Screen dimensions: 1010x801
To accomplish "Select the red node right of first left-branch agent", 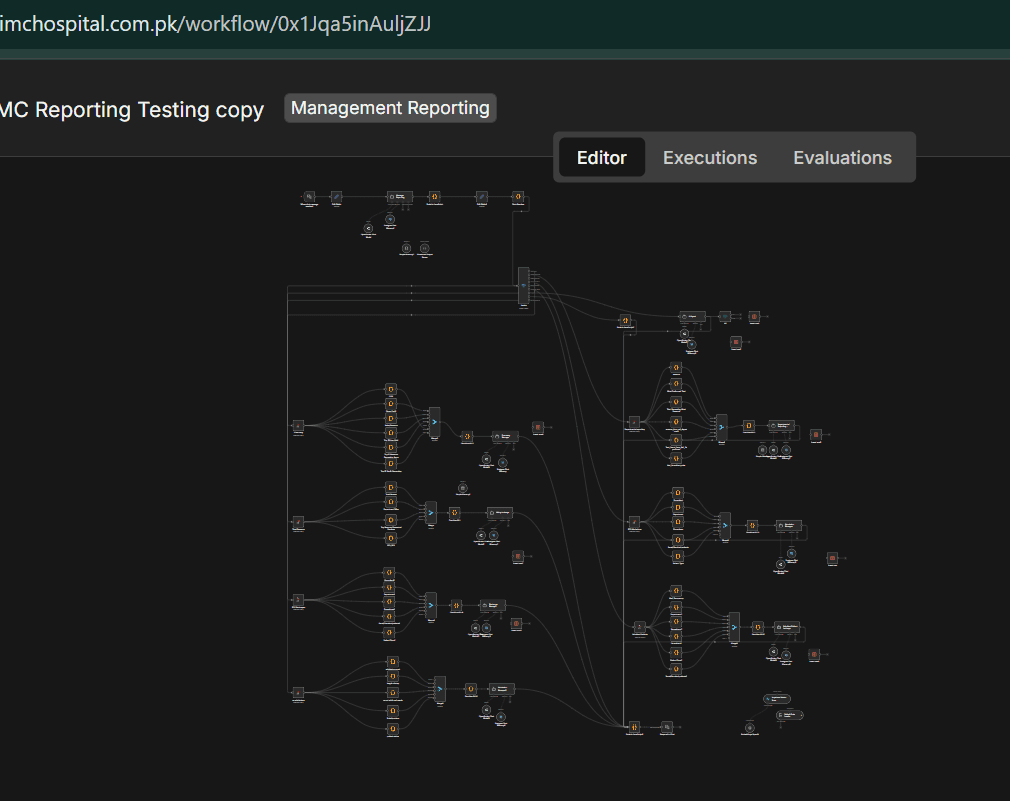I will [538, 427].
